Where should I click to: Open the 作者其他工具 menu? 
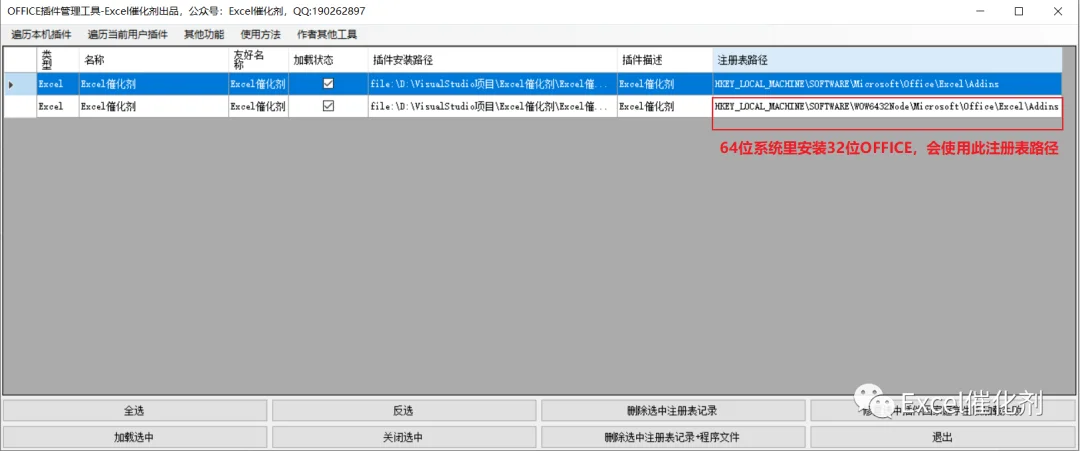click(x=326, y=34)
